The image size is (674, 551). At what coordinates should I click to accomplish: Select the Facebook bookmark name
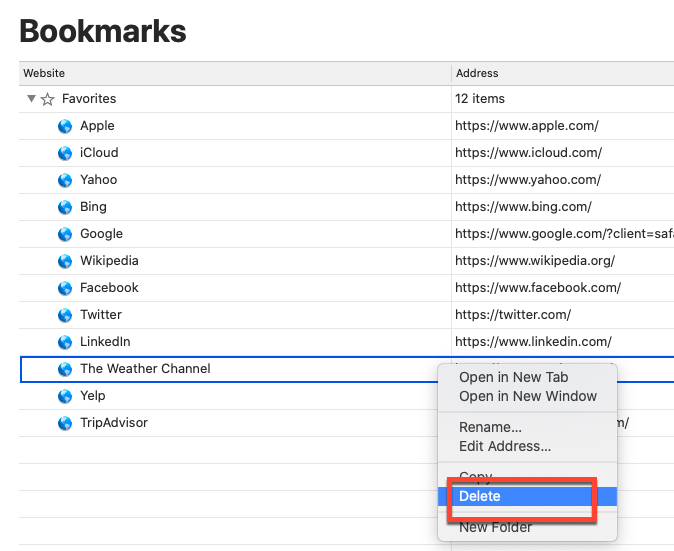[x=109, y=288]
